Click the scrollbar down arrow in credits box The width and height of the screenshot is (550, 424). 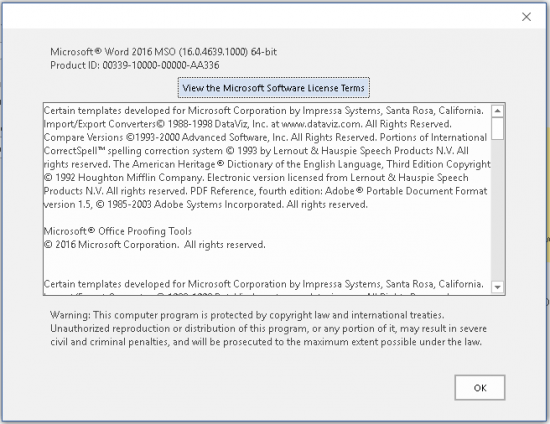point(497,287)
